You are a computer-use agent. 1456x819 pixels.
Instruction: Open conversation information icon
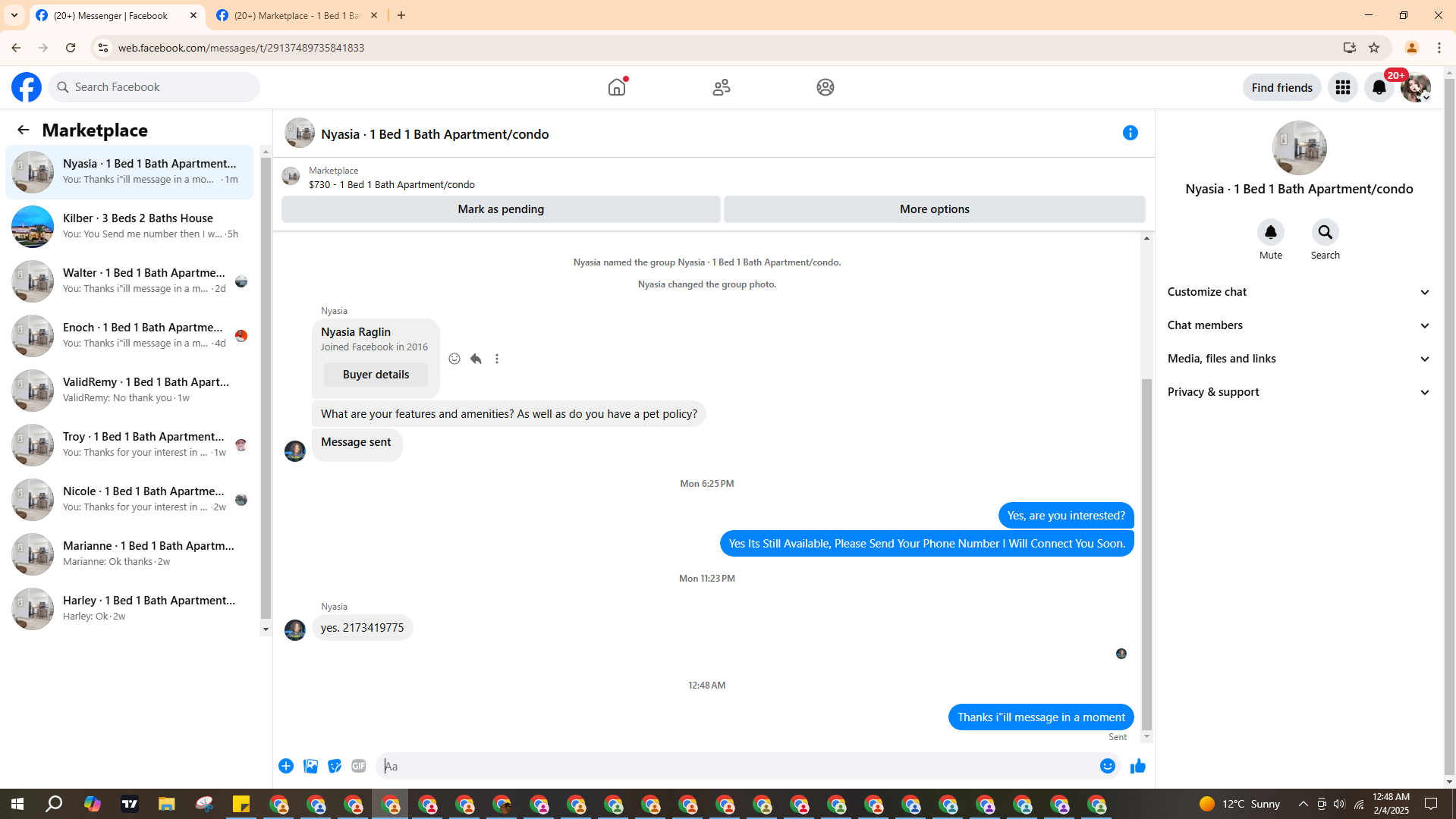1131,133
